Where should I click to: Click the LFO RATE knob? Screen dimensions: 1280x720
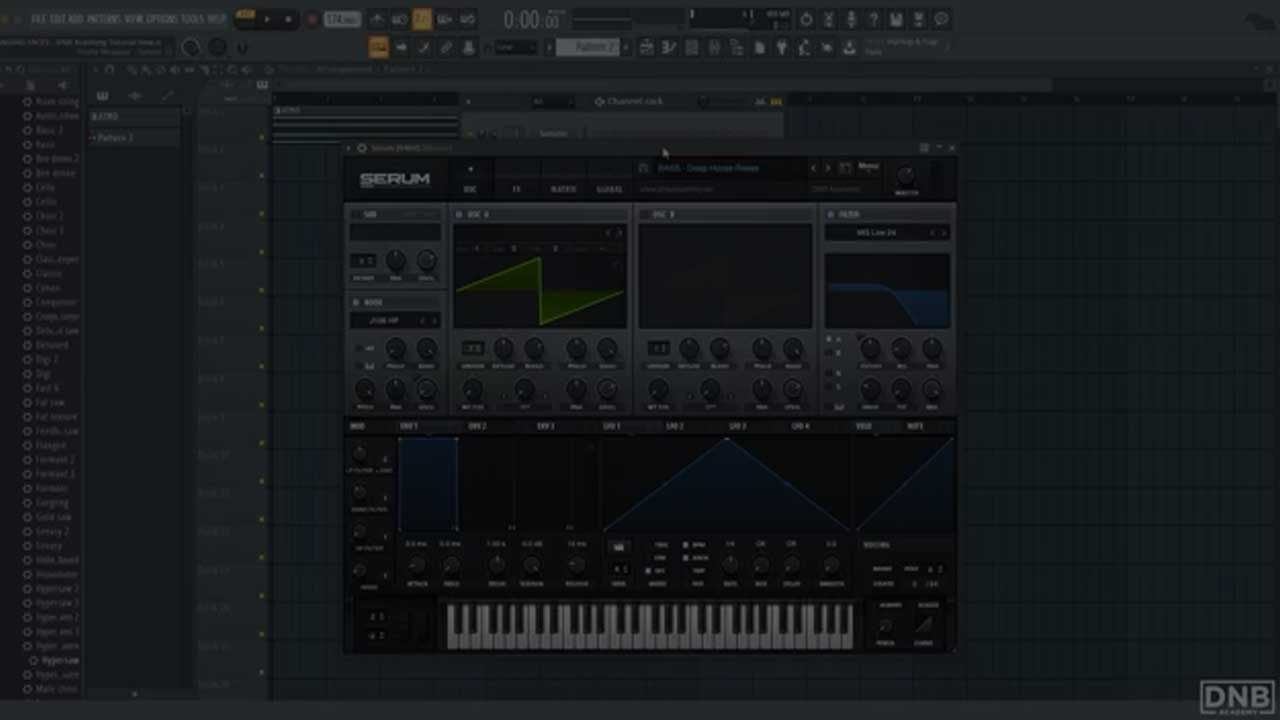[x=731, y=565]
